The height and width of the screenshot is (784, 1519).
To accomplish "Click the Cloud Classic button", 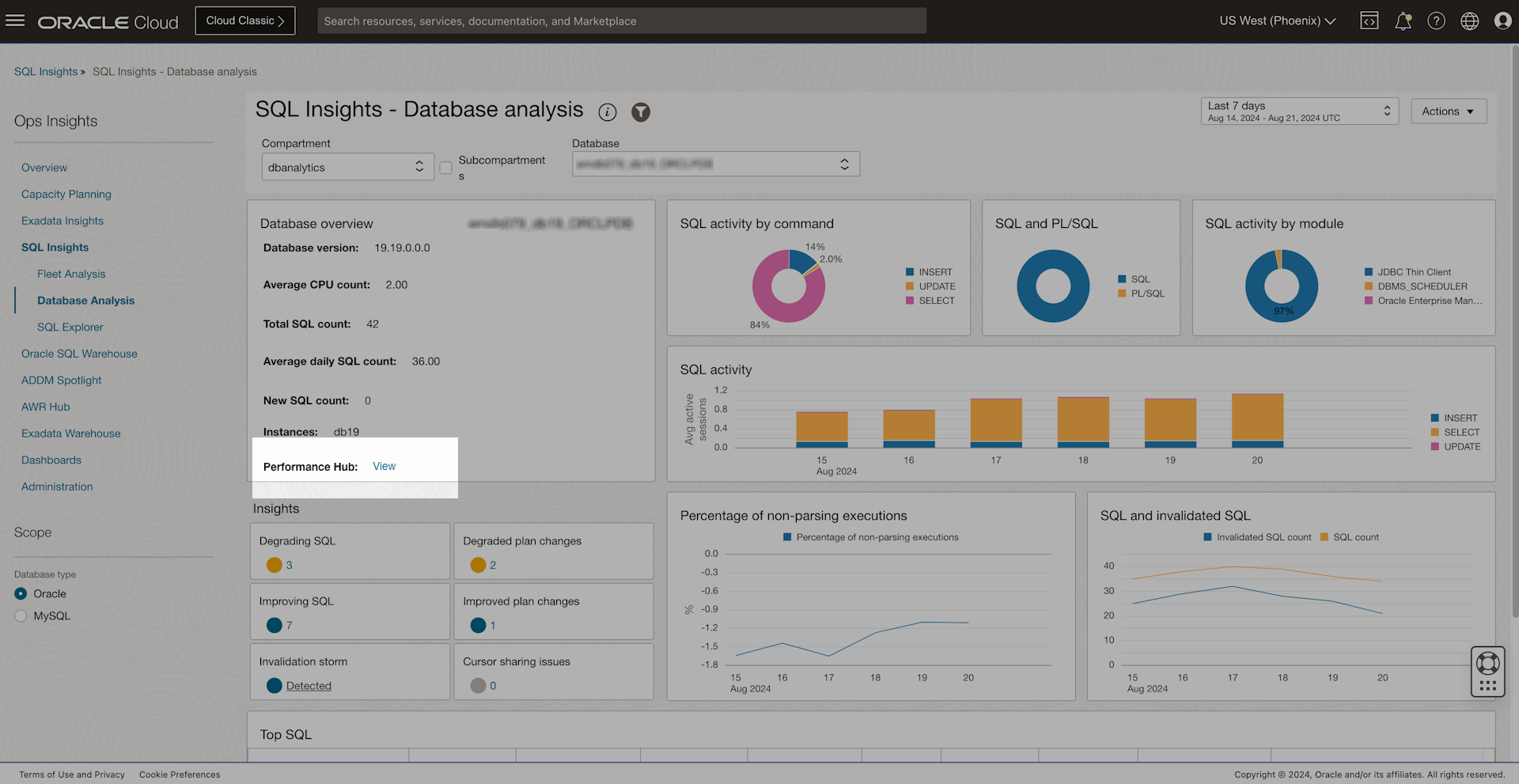I will [244, 21].
